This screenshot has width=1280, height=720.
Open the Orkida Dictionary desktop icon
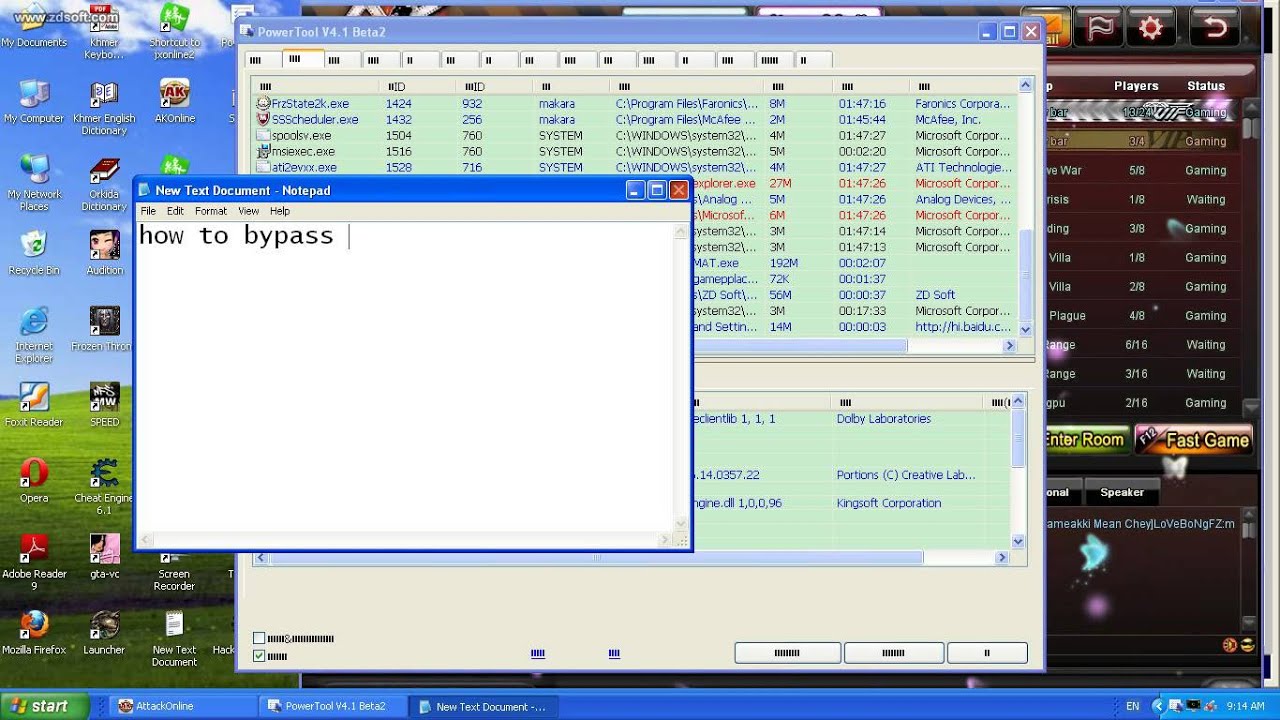(104, 184)
